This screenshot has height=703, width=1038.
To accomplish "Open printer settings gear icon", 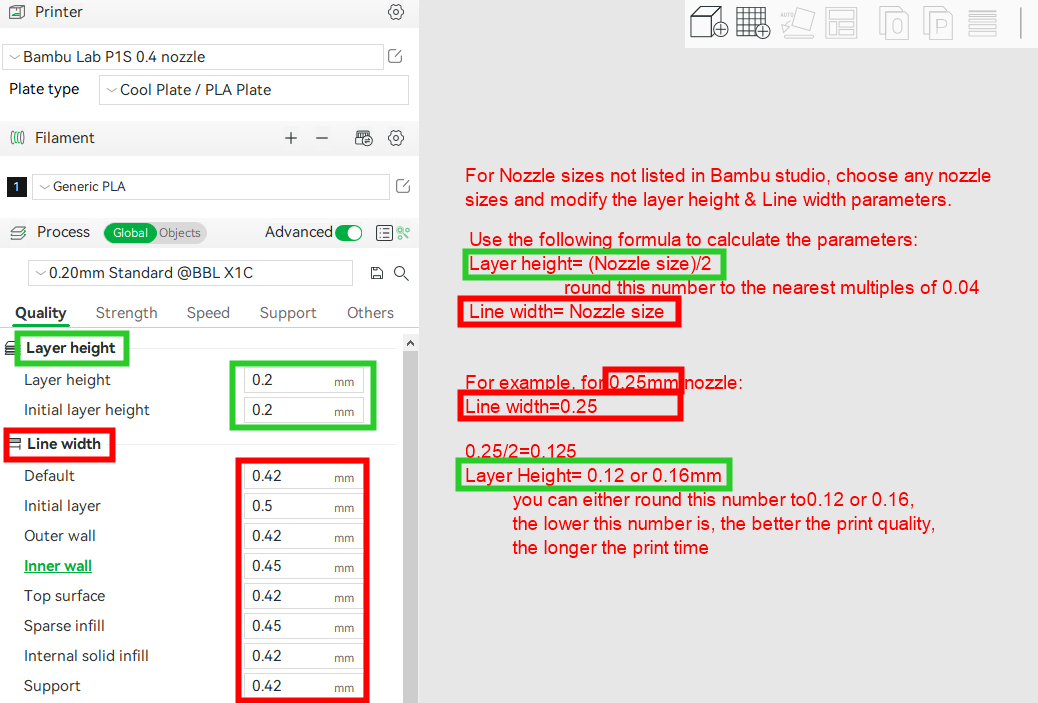I will [x=396, y=12].
